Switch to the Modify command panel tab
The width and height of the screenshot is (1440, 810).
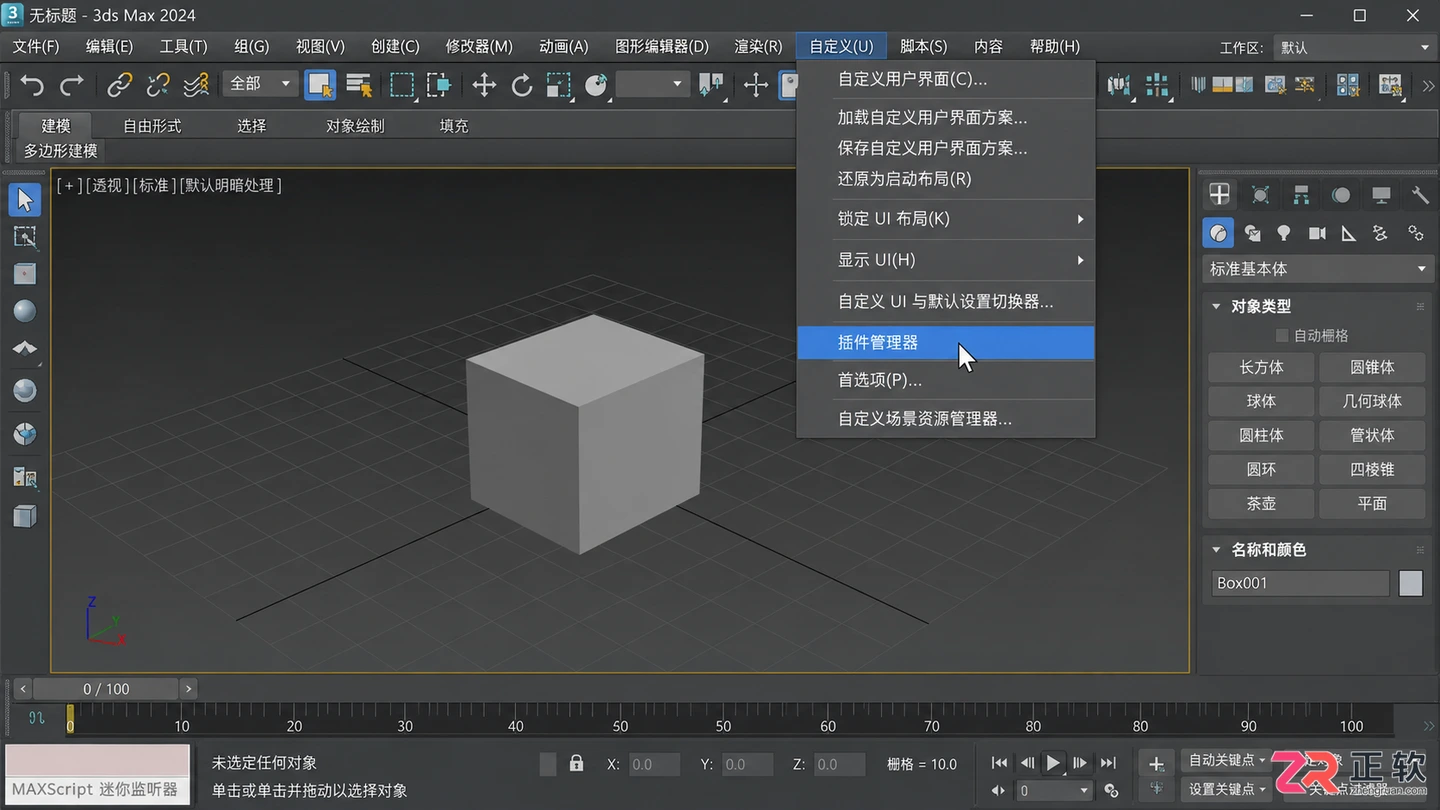point(1260,195)
